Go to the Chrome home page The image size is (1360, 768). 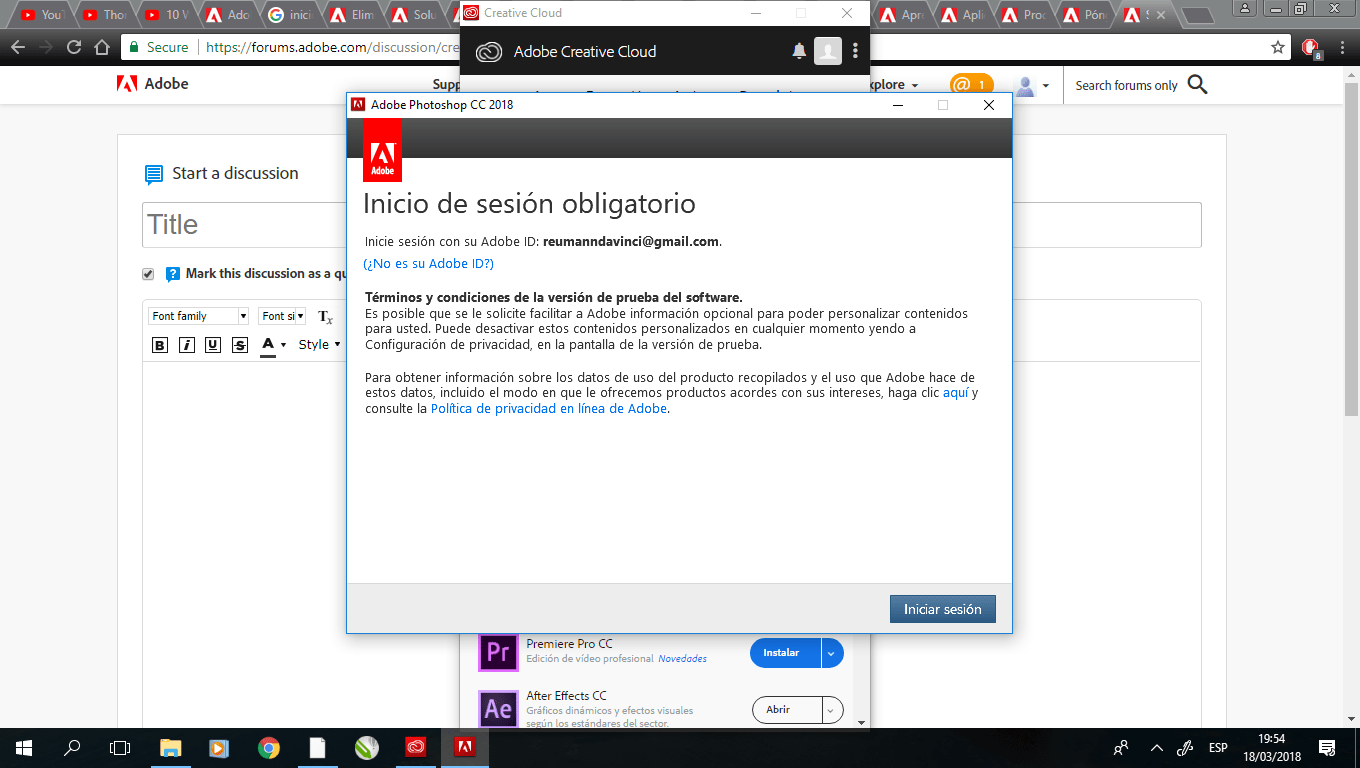click(x=102, y=47)
